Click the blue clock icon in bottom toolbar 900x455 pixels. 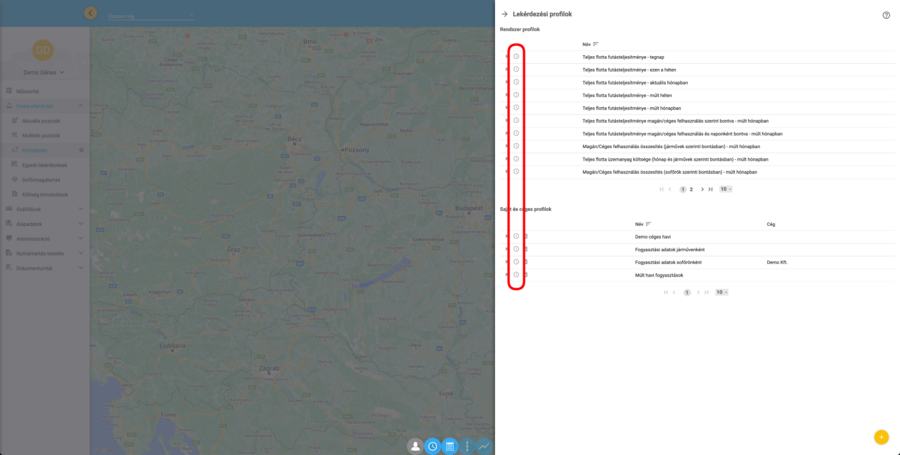[x=433, y=446]
